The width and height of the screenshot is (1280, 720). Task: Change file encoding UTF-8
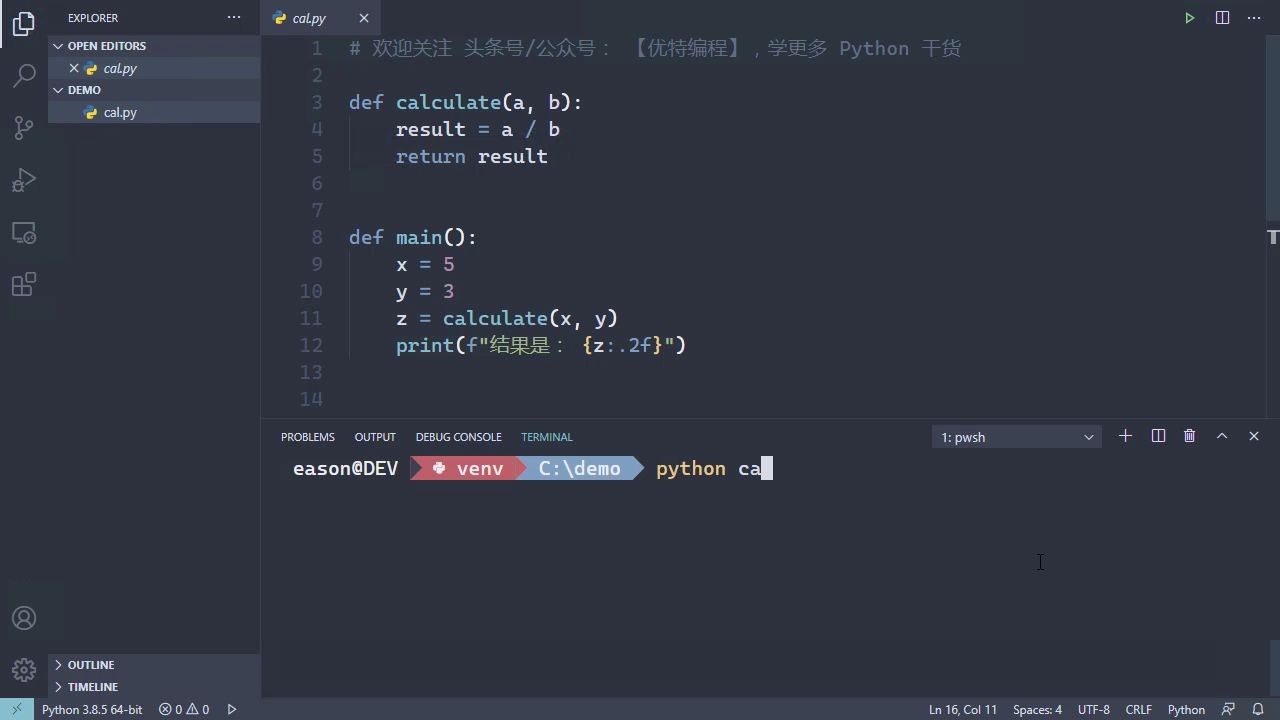pos(1094,709)
